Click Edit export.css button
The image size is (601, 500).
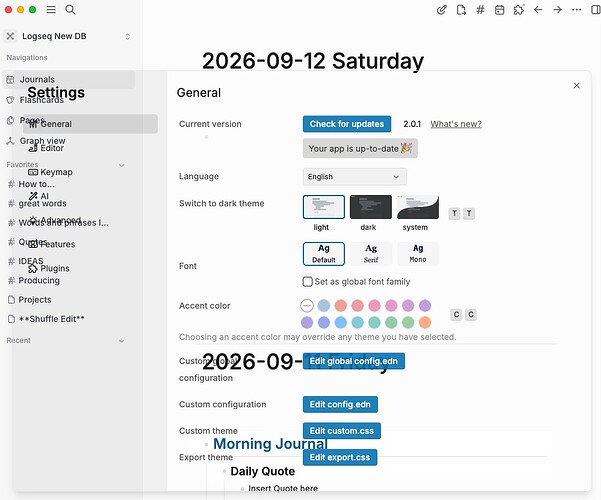coord(340,457)
